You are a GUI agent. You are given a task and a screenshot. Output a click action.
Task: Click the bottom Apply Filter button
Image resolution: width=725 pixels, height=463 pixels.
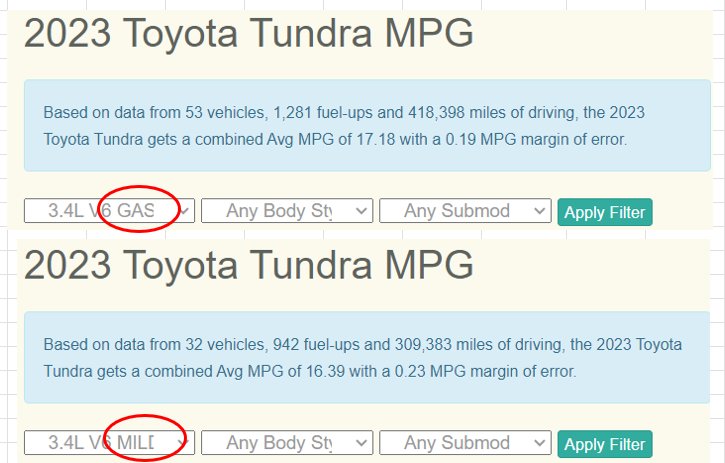coord(605,444)
